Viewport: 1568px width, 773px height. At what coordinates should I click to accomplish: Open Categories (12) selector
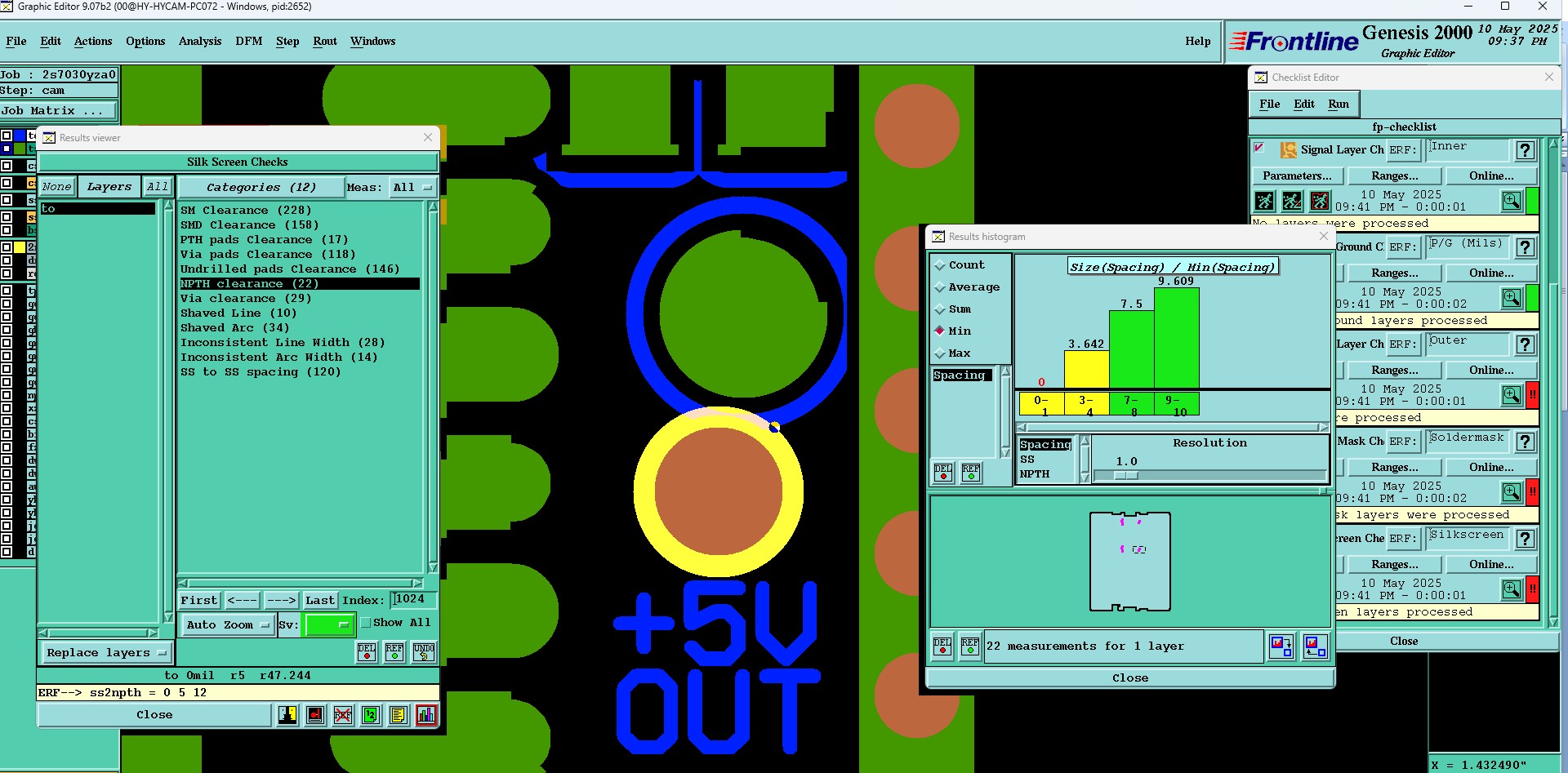click(261, 187)
